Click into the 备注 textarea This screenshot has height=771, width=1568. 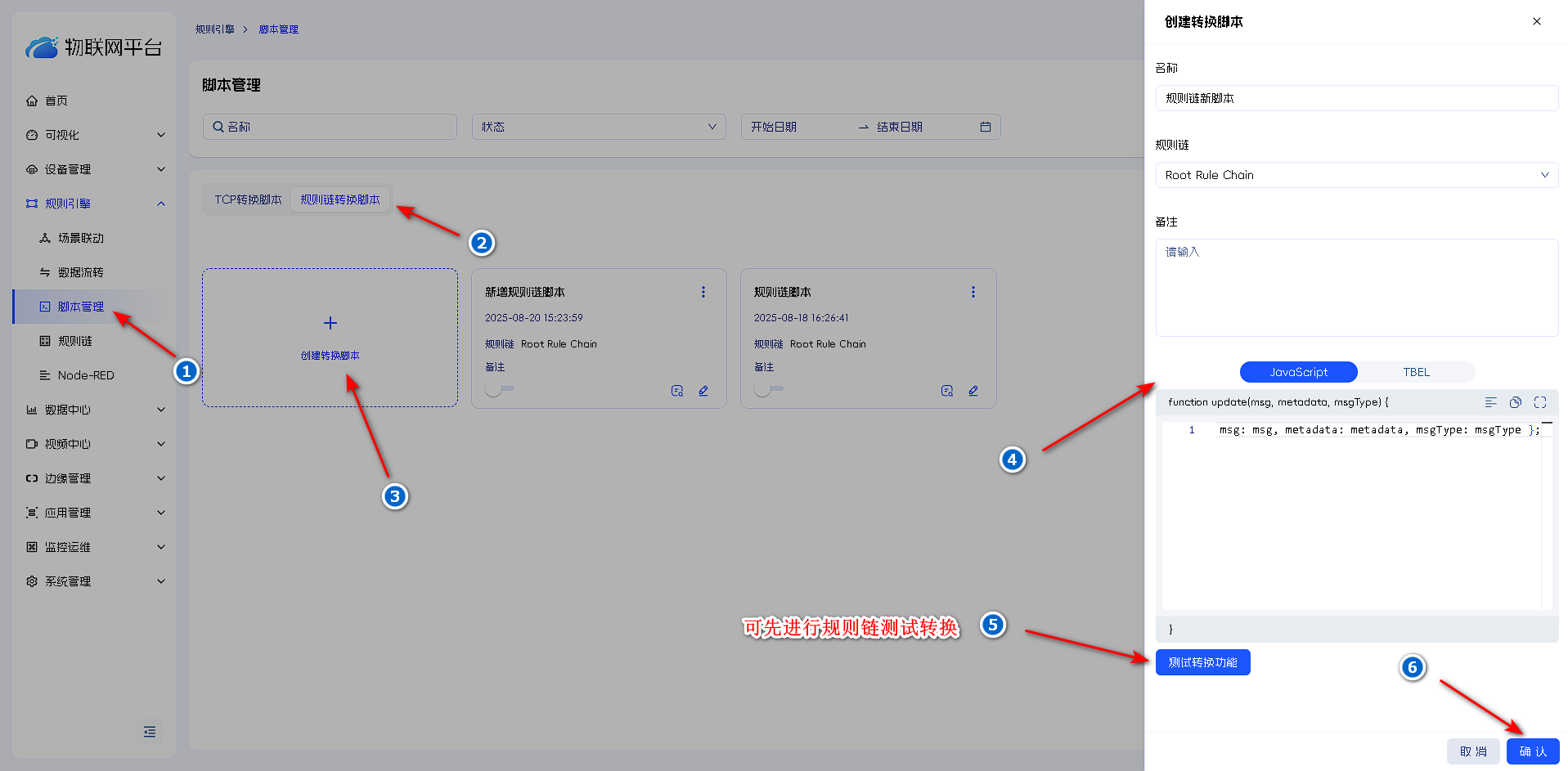click(x=1356, y=287)
